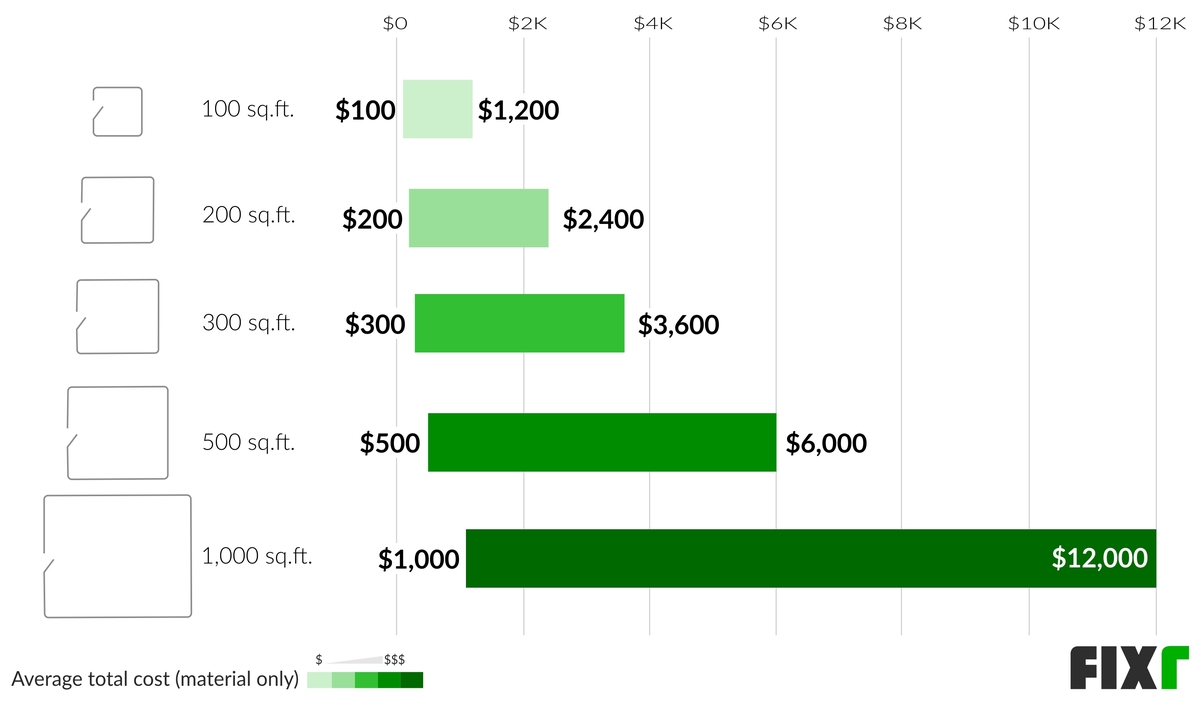Image resolution: width=1200 pixels, height=701 pixels.
Task: Click the Fixr logo
Action: click(x=1129, y=668)
